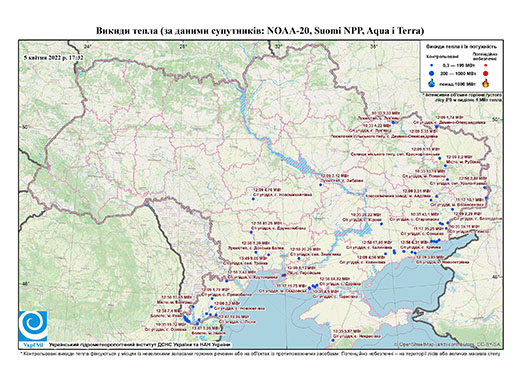The height and width of the screenshot is (368, 520).
Task: Select the blue marker on the Luhansk border
Action: tap(486, 198)
